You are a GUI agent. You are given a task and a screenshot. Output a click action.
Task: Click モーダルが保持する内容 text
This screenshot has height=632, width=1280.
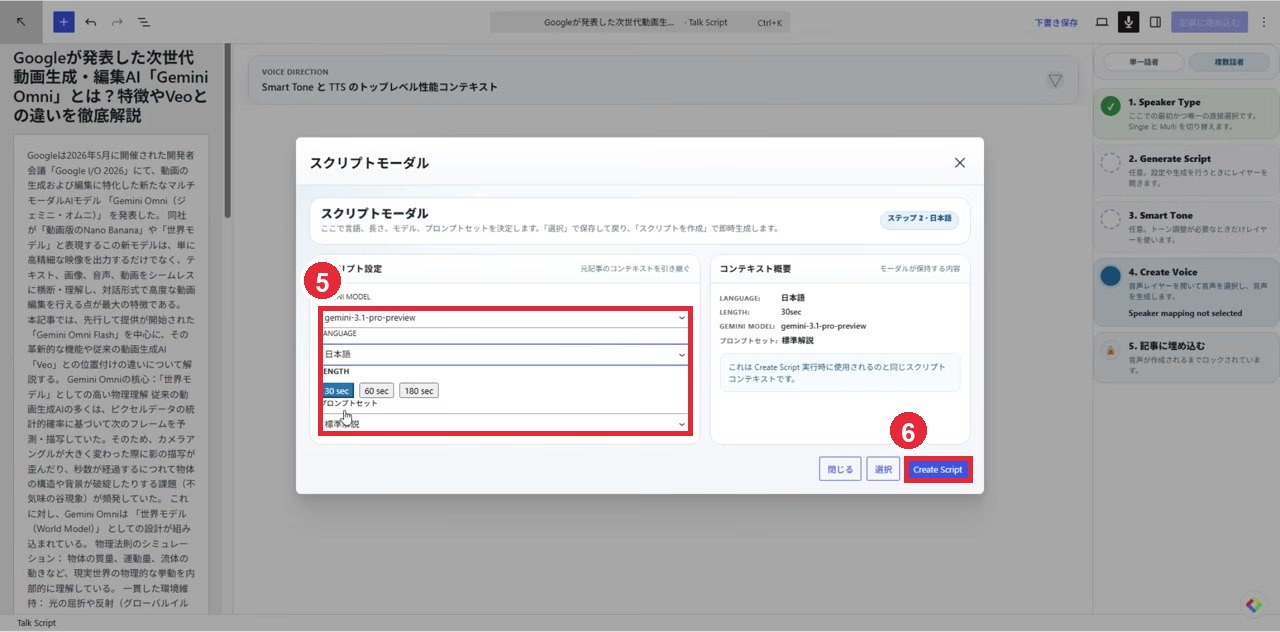tap(920, 269)
